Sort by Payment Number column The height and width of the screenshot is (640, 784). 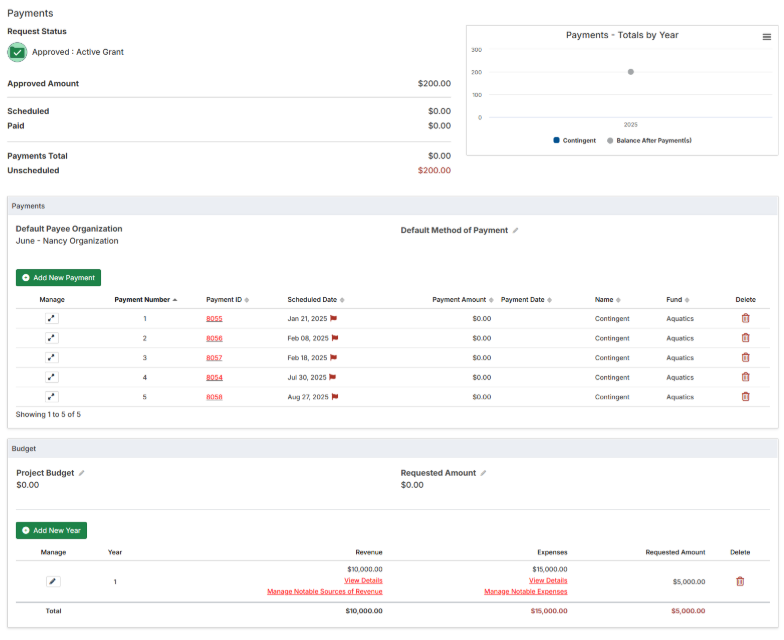click(146, 300)
